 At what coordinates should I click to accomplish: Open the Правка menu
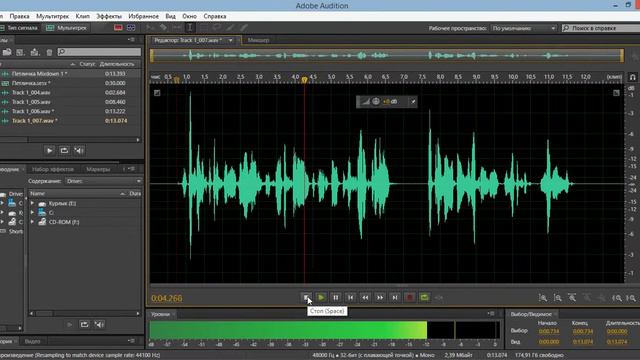(19, 16)
